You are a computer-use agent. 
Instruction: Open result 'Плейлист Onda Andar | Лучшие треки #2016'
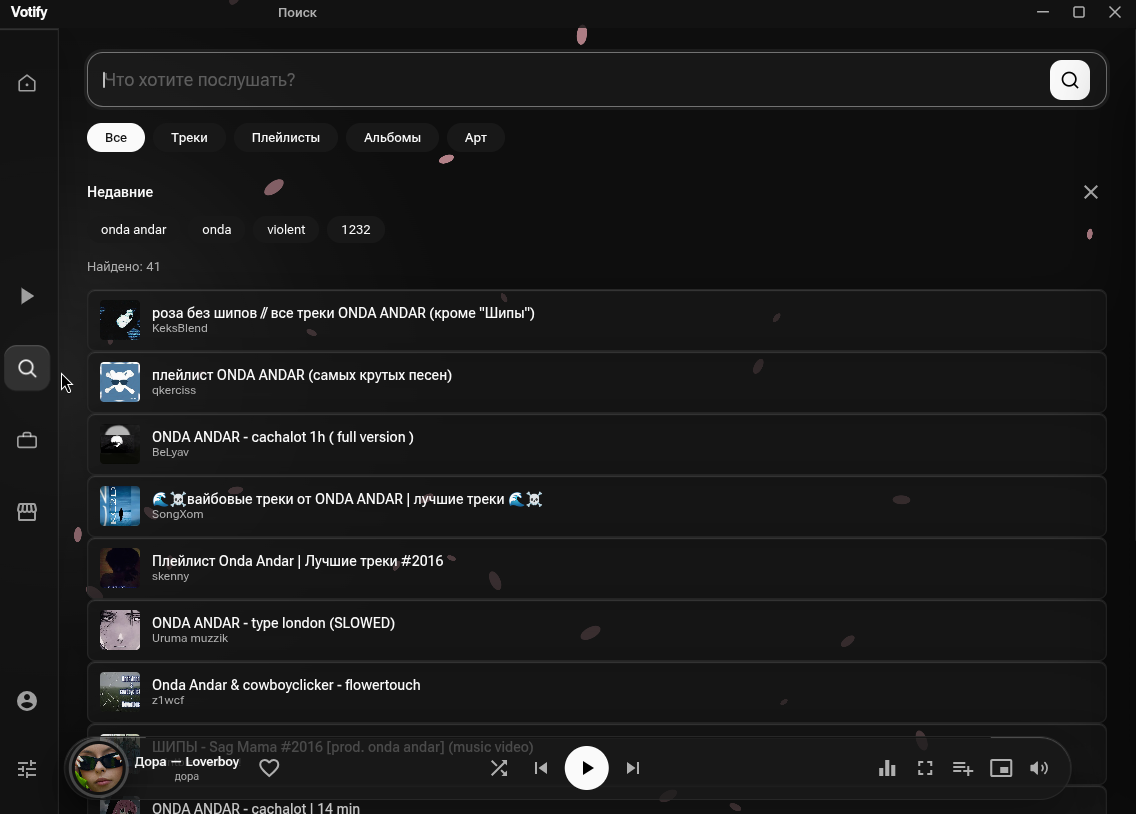(596, 568)
